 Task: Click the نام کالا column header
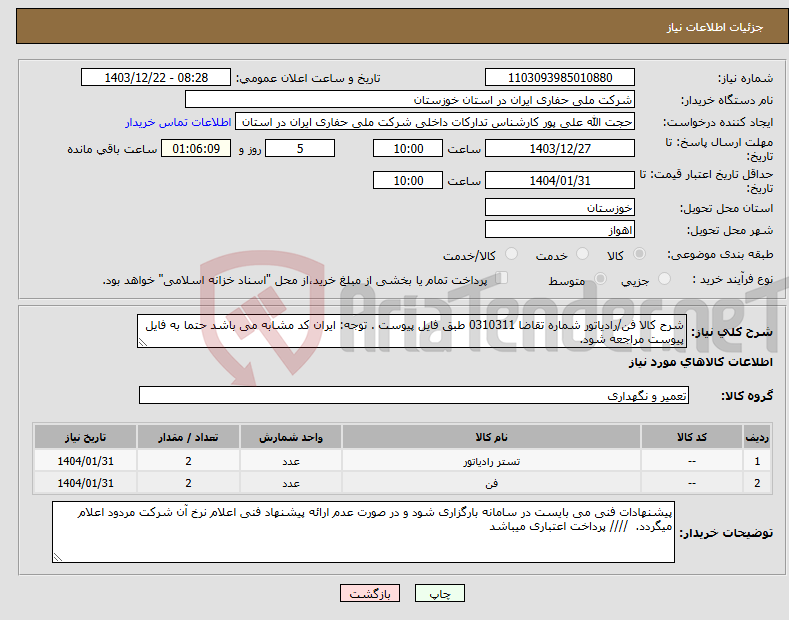pyautogui.click(x=491, y=437)
